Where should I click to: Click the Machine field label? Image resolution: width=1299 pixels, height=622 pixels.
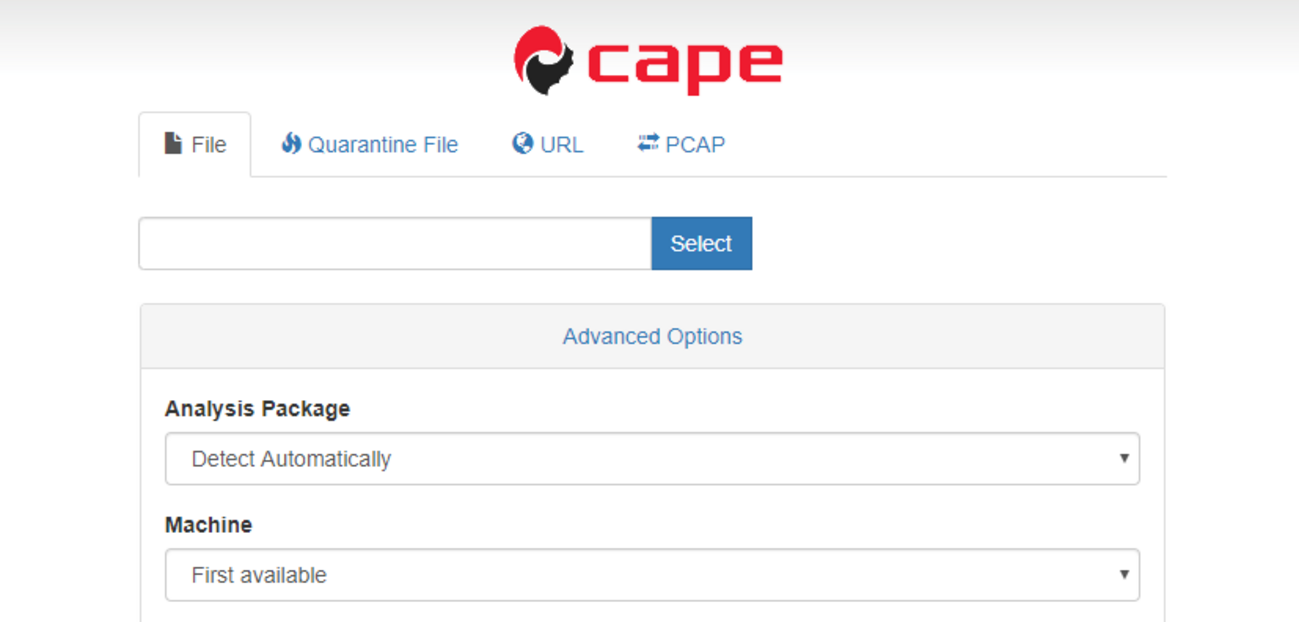208,525
